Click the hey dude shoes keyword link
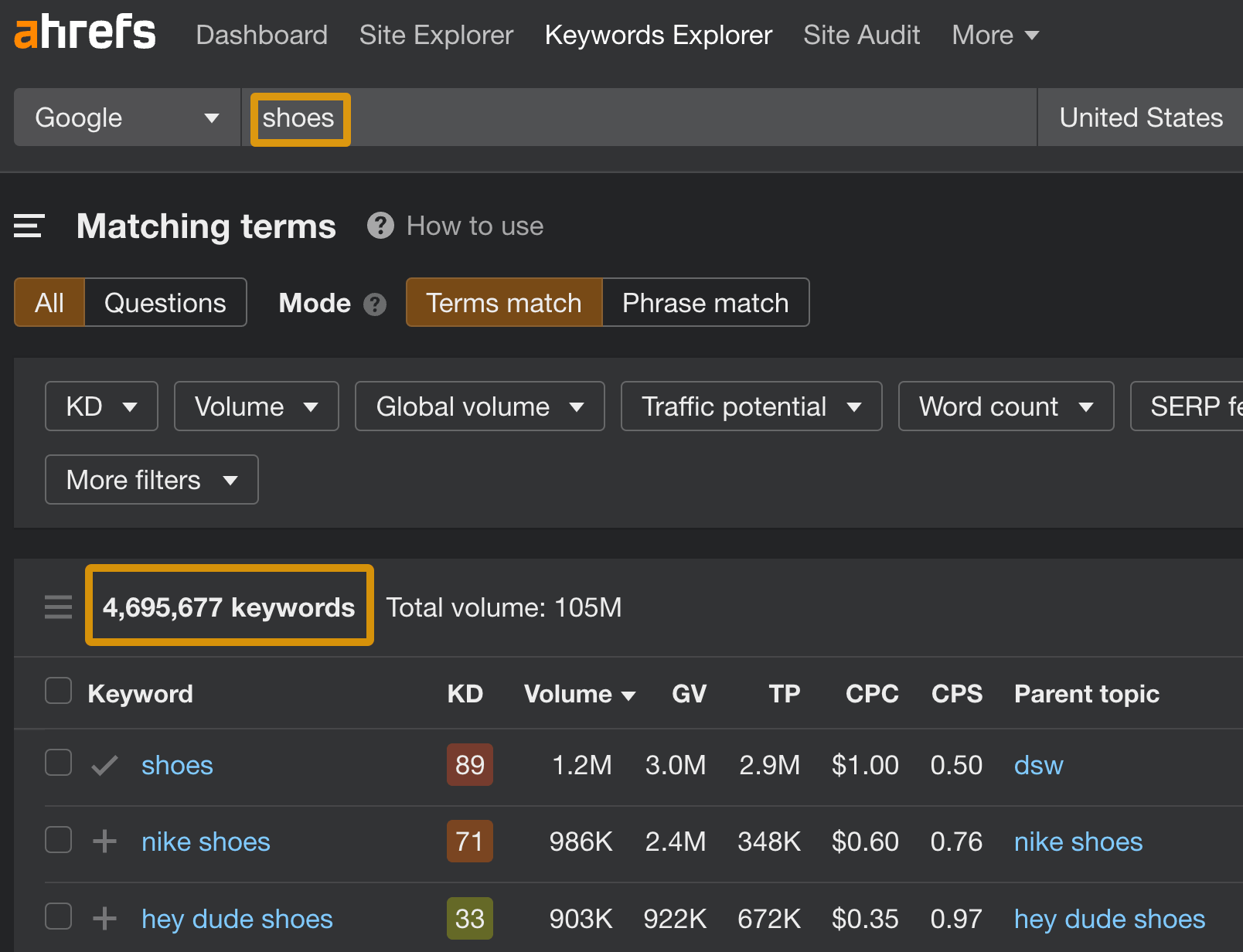Viewport: 1243px width, 952px height. (237, 919)
